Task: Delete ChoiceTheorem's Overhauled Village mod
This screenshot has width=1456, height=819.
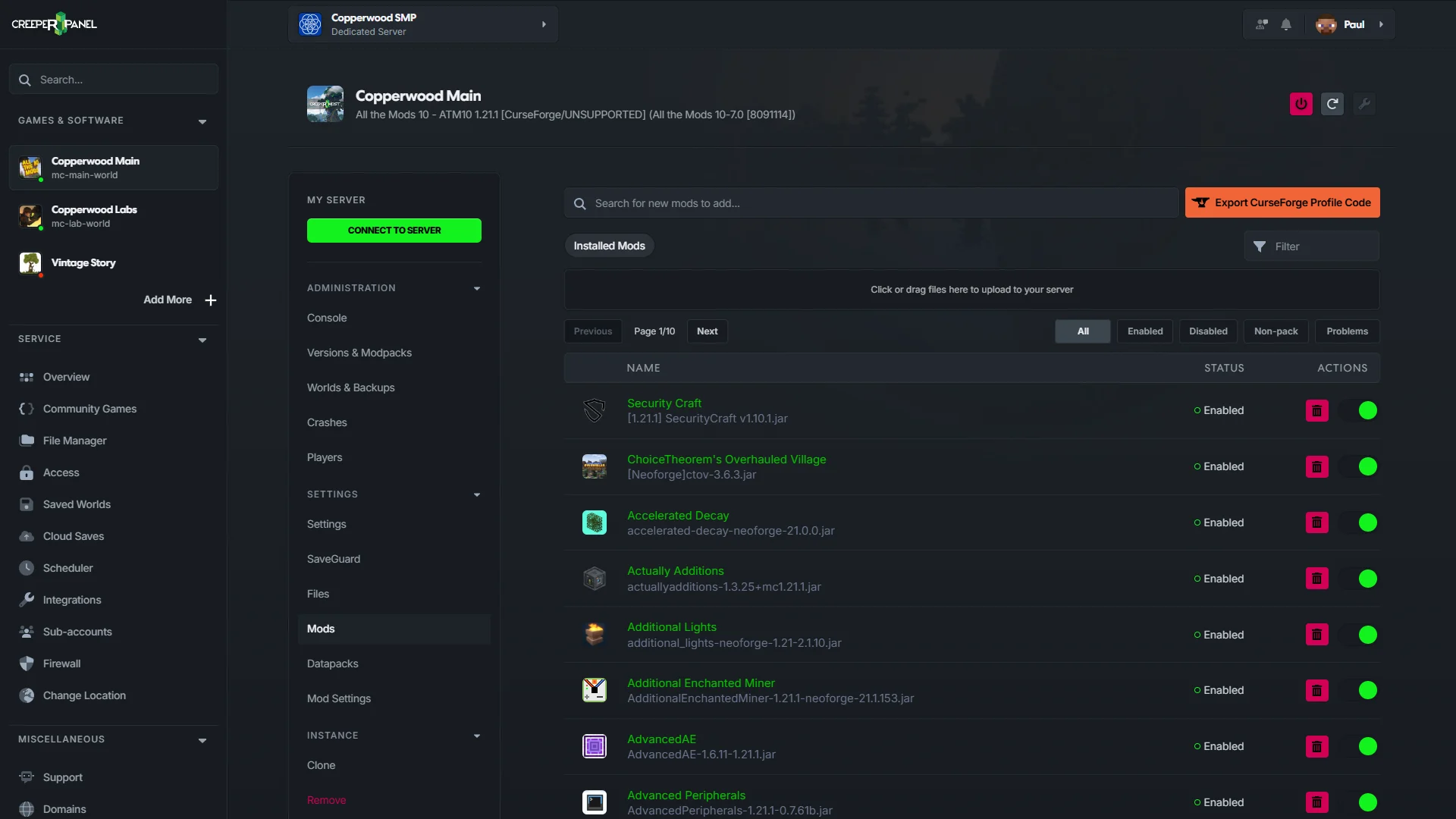Action: (1317, 466)
